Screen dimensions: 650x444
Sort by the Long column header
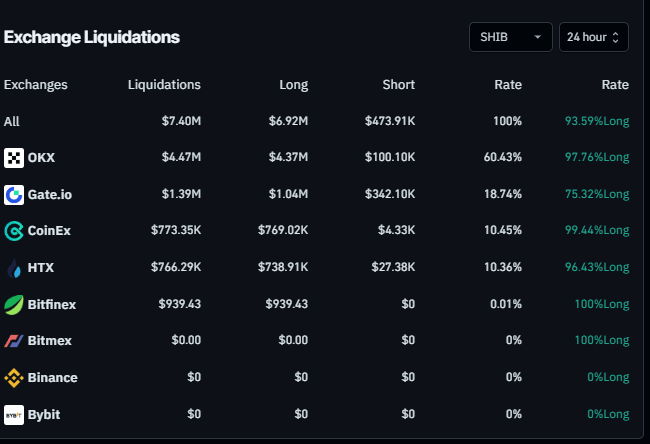tap(294, 85)
